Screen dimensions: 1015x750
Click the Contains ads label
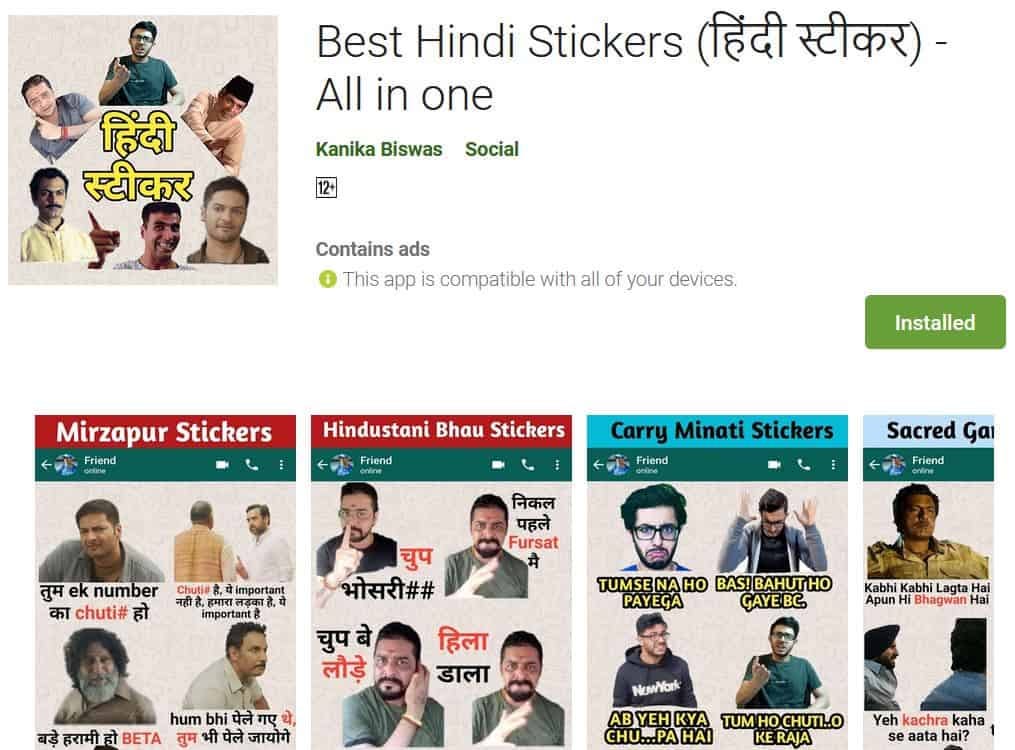(373, 249)
